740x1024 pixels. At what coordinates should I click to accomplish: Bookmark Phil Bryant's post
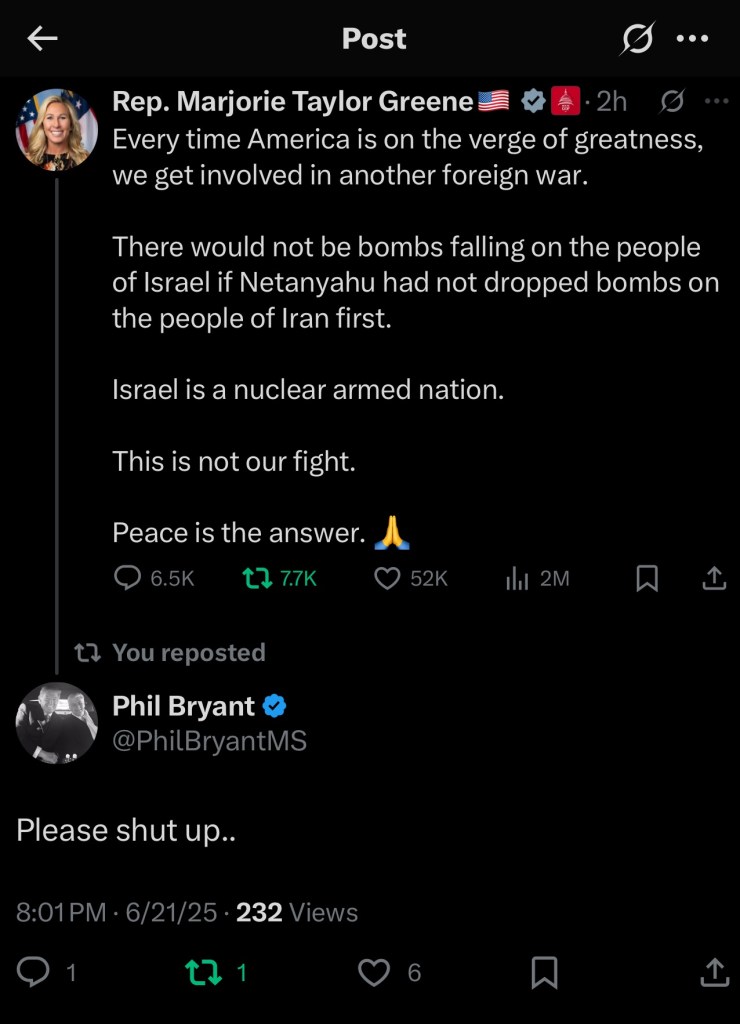pyautogui.click(x=544, y=971)
